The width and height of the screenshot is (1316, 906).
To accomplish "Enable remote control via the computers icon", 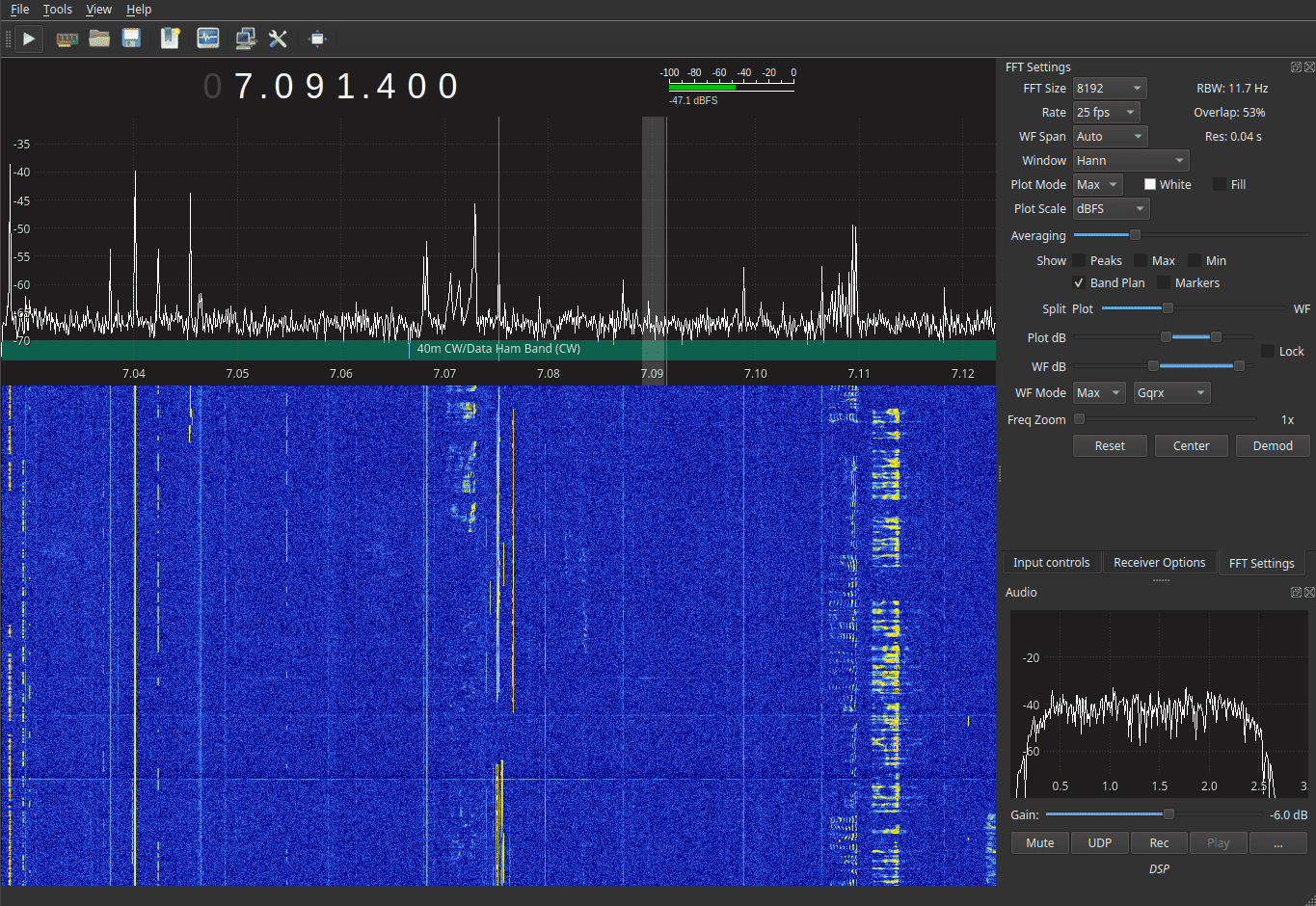I will point(244,39).
